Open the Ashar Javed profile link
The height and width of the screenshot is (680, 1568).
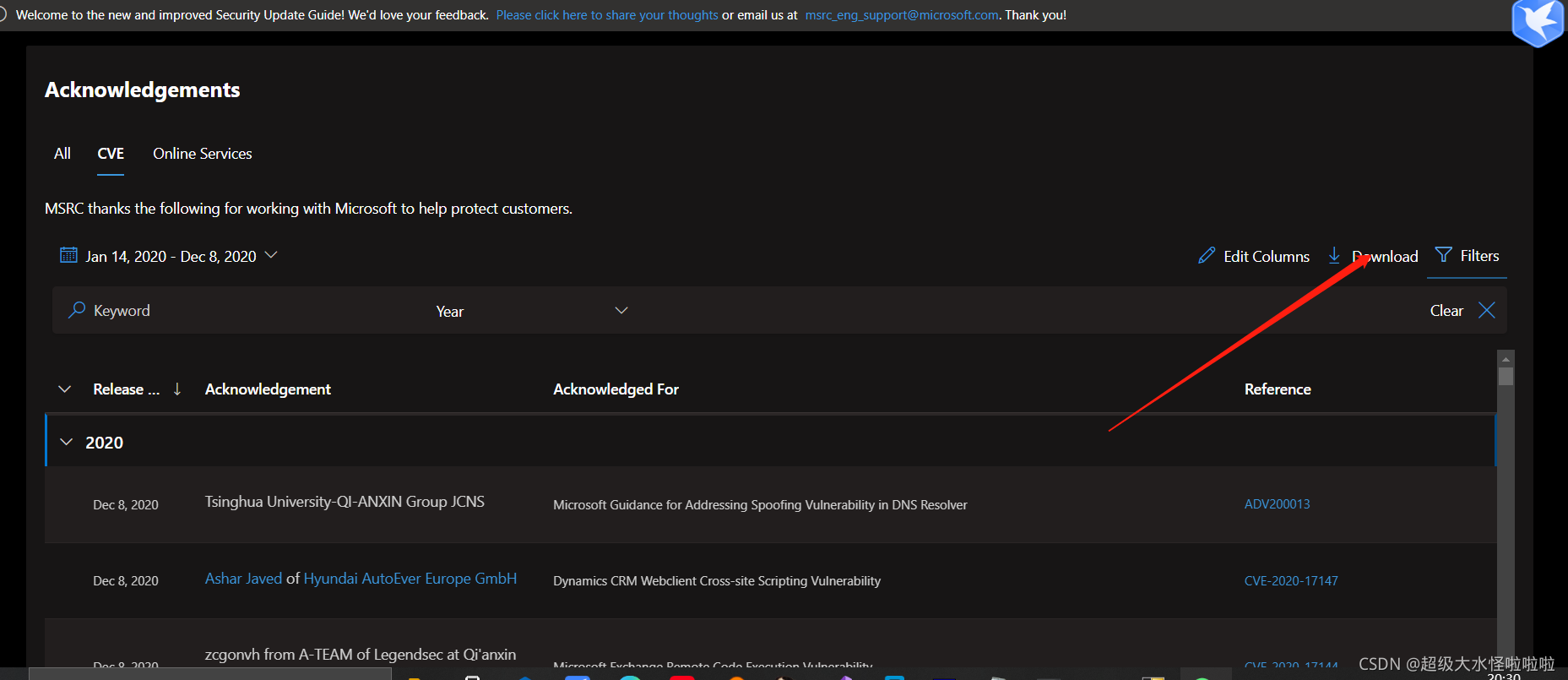coord(243,578)
